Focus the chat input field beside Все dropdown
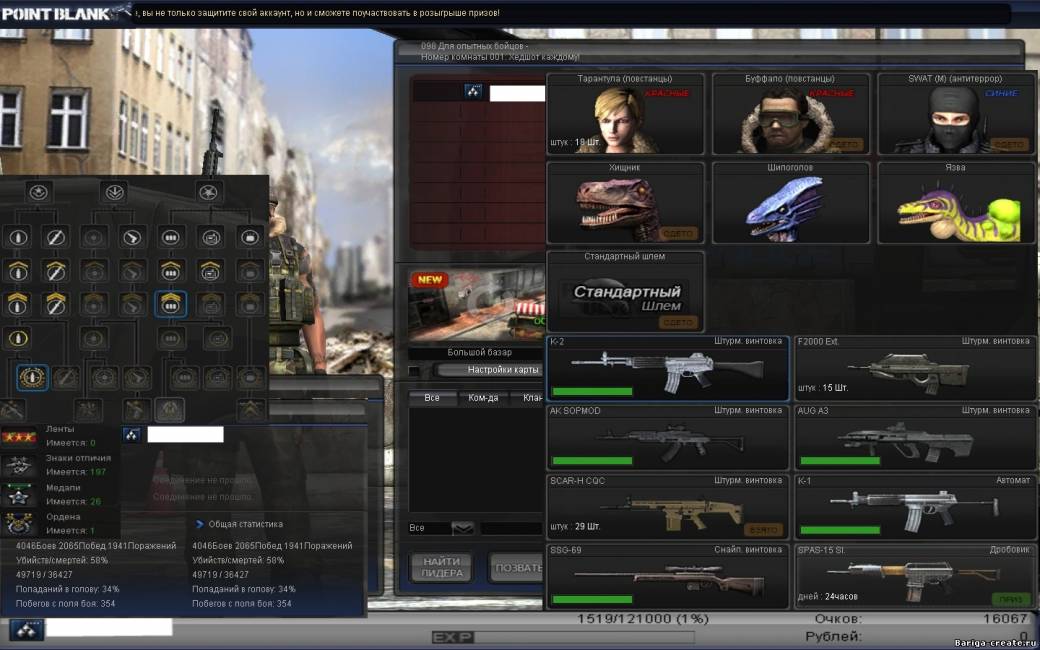 pyautogui.click(x=511, y=528)
